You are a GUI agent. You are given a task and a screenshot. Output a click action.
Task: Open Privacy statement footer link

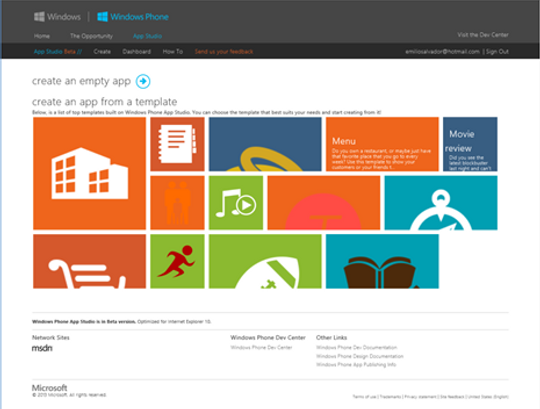pyautogui.click(x=420, y=397)
